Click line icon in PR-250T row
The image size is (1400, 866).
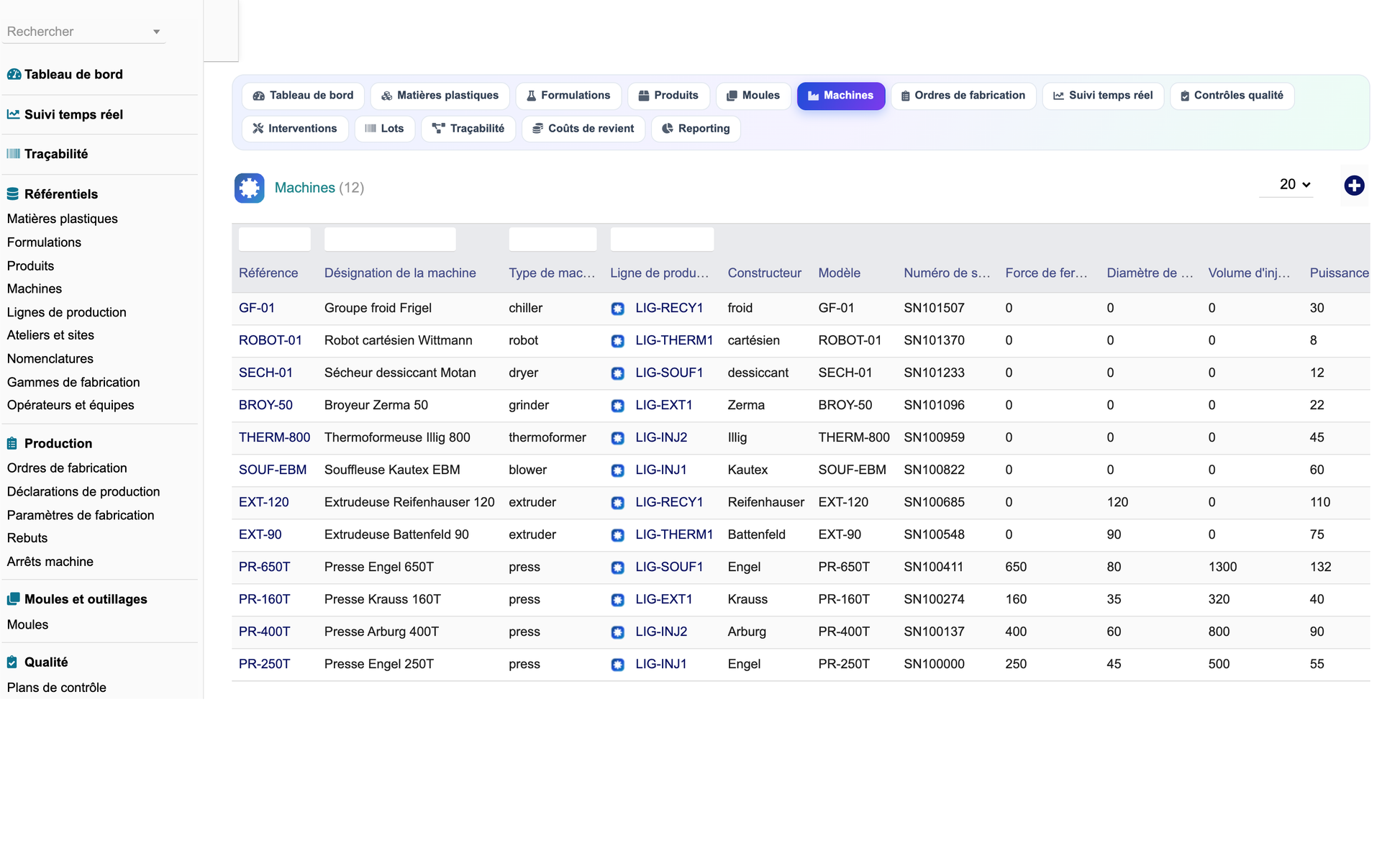617,665
